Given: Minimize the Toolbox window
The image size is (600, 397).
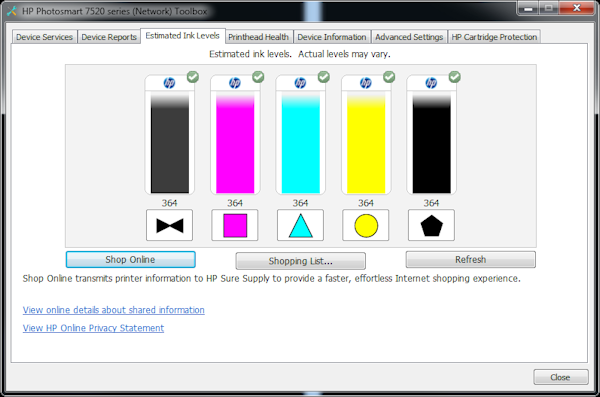Looking at the screenshot, I should (528, 8).
